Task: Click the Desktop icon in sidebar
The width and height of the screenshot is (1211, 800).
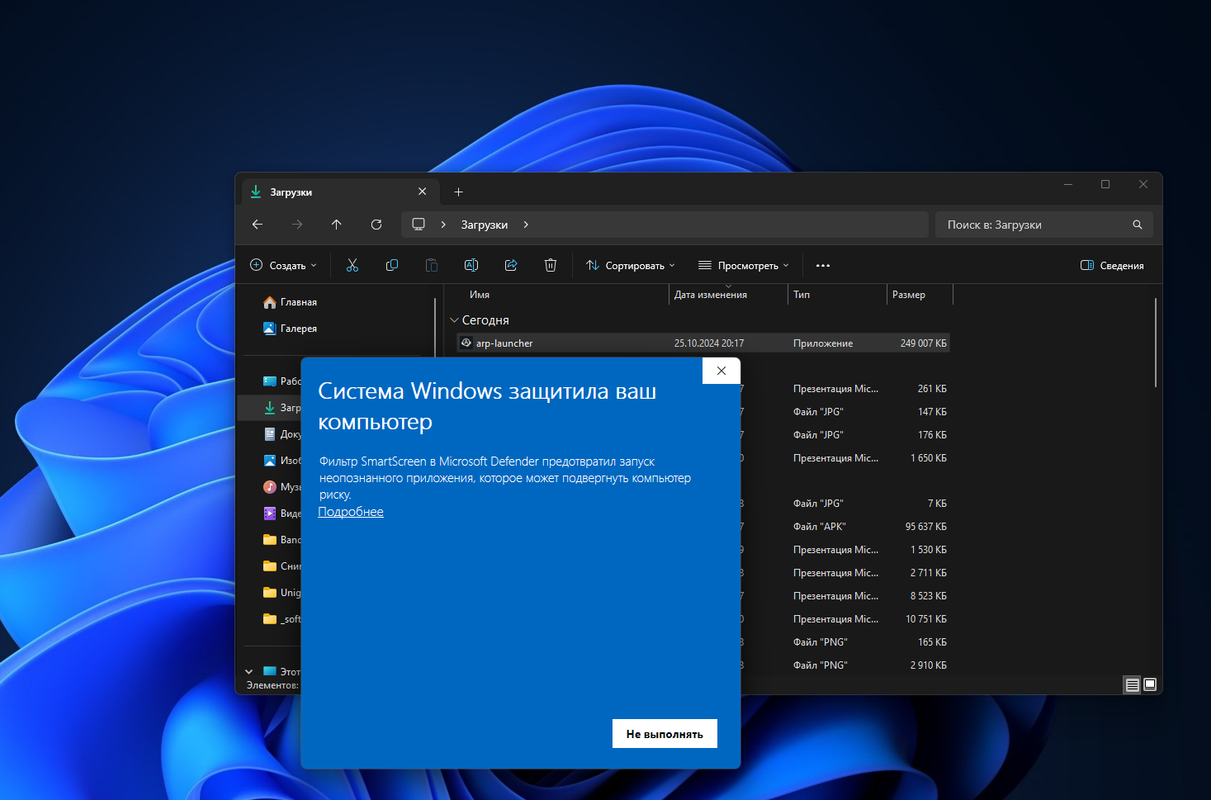Action: [x=269, y=381]
